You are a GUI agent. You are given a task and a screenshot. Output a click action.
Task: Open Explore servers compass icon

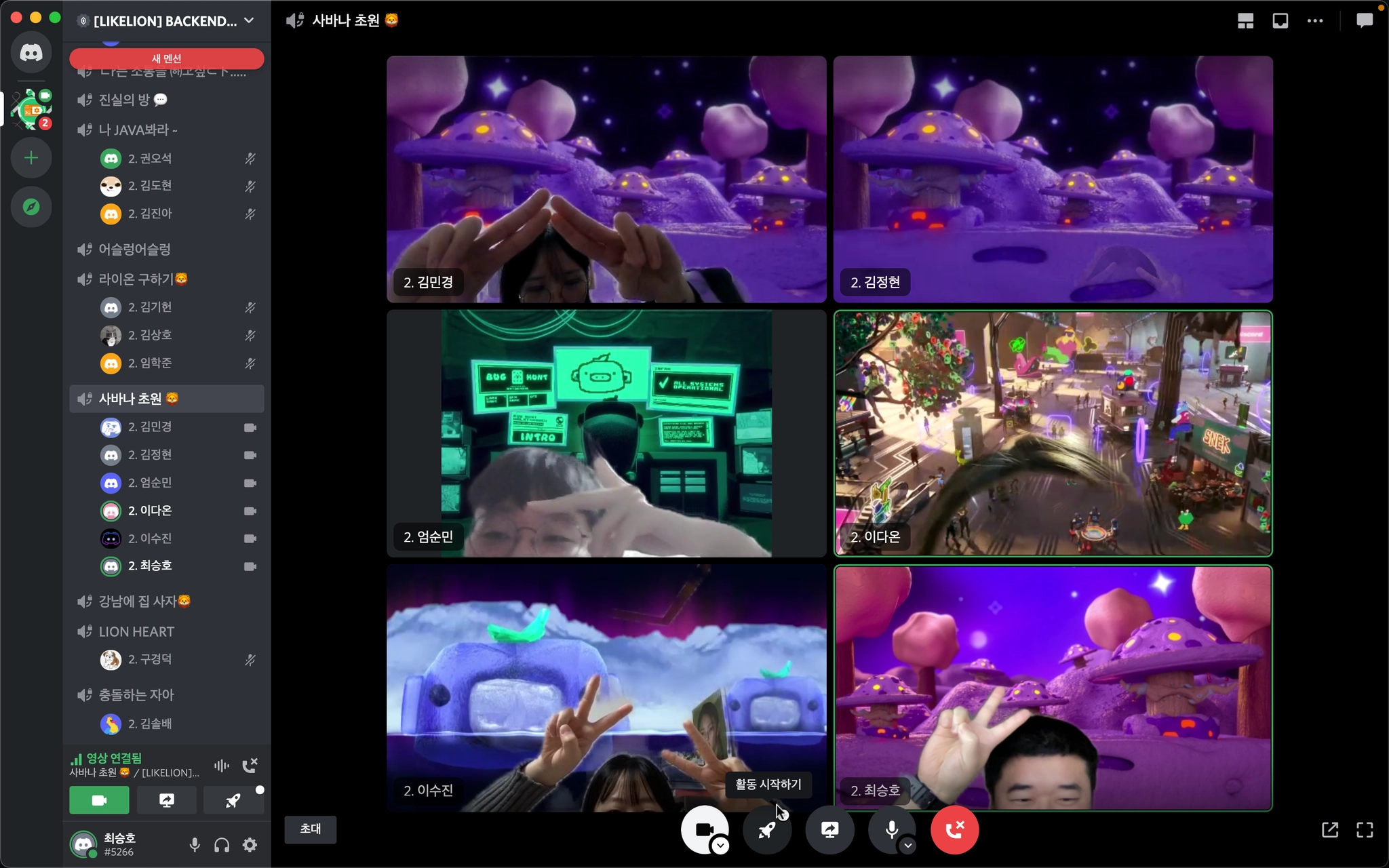31,207
